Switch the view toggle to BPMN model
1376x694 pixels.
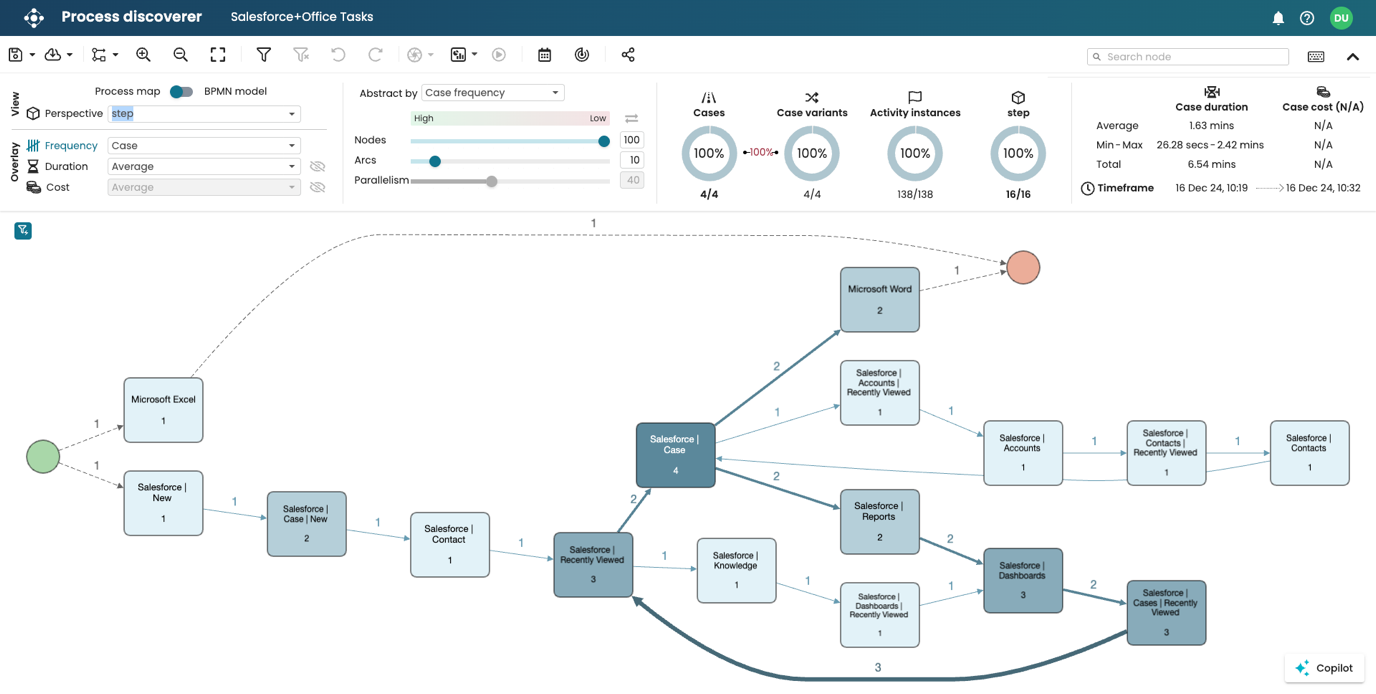[x=182, y=90]
